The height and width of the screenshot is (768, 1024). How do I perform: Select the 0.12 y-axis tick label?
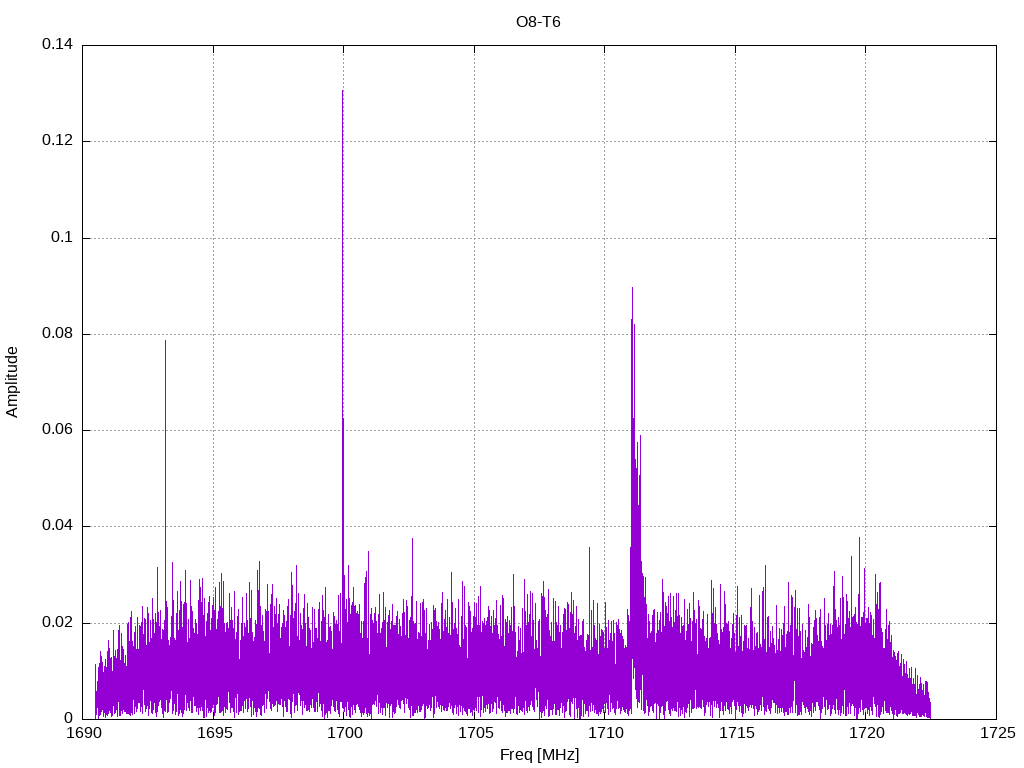tap(57, 141)
